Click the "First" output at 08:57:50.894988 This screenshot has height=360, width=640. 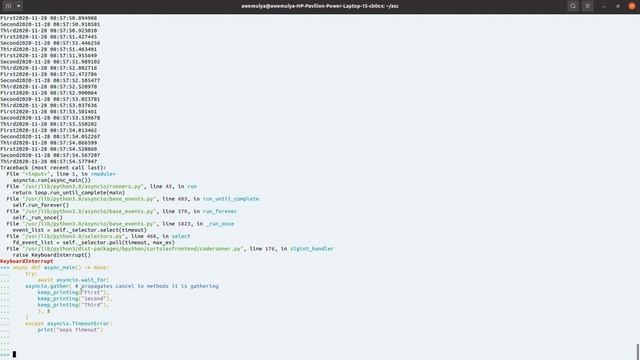pos(49,18)
